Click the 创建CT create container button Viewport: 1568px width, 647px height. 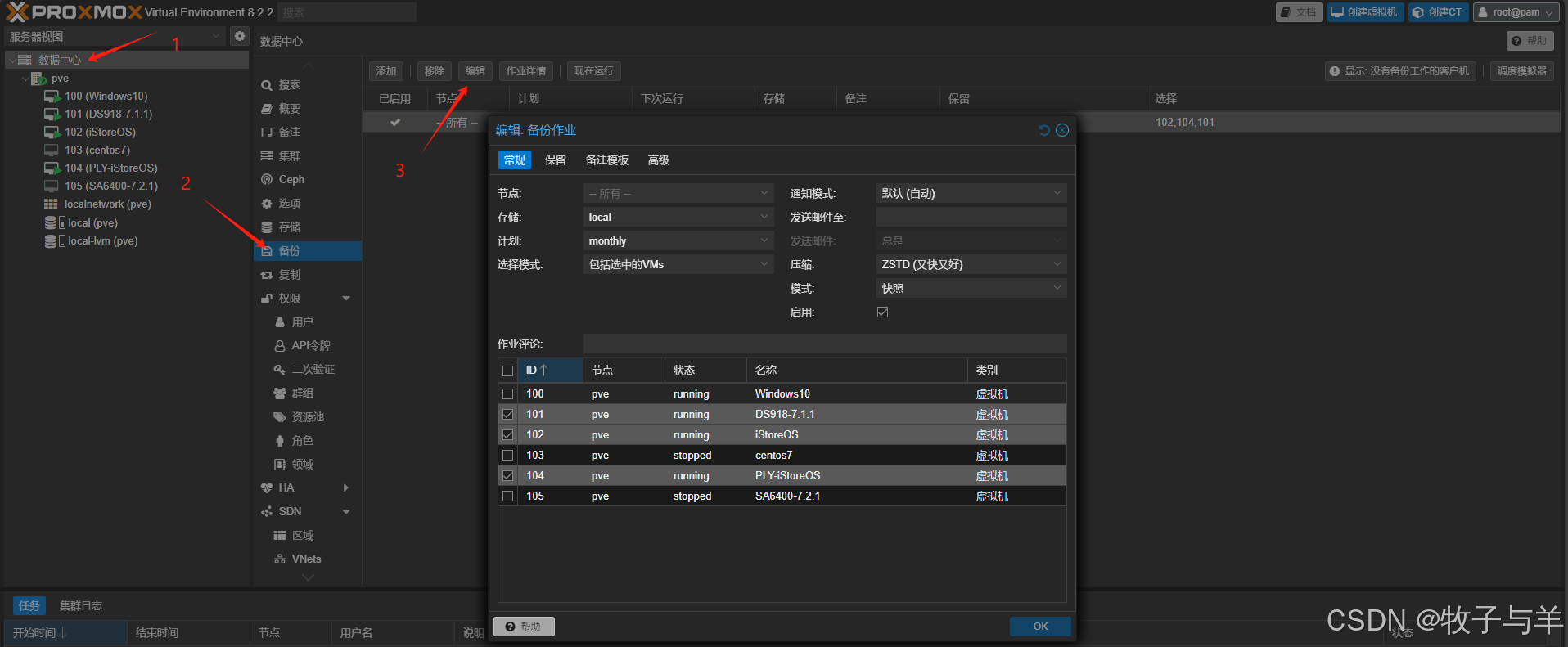tap(1438, 12)
